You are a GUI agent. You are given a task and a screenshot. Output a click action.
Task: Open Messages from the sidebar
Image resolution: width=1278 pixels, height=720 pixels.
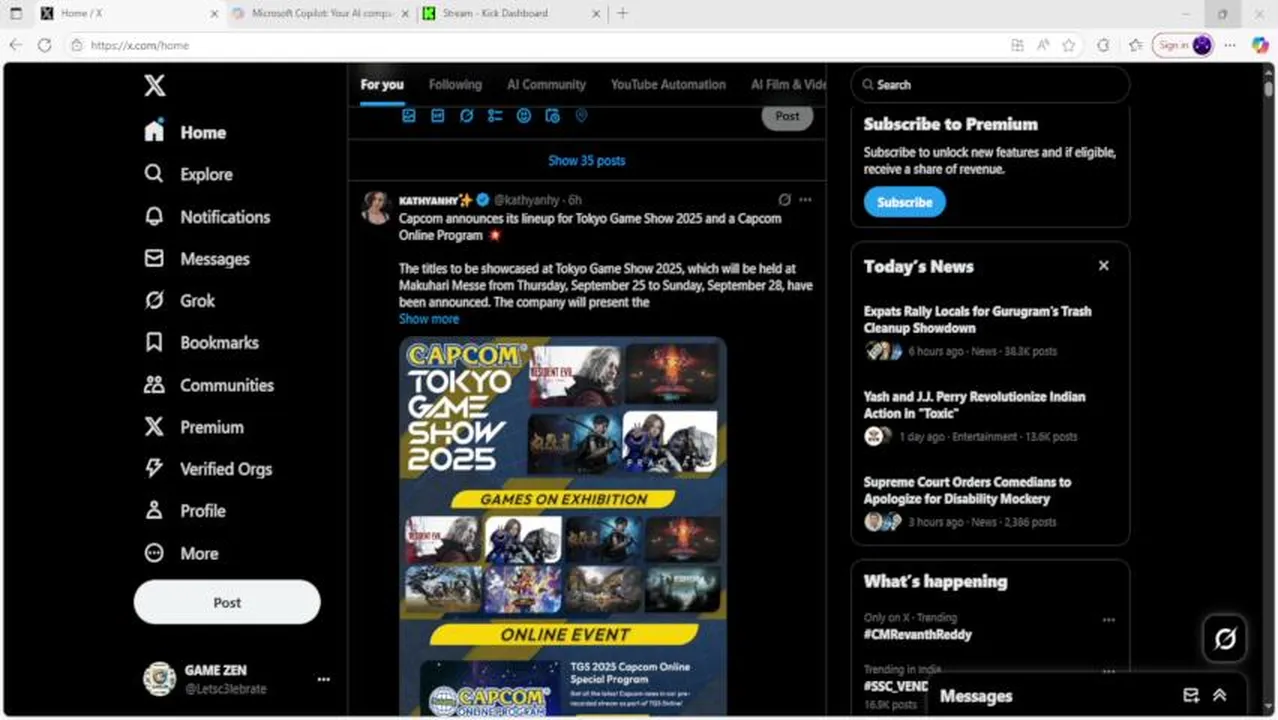click(x=196, y=259)
